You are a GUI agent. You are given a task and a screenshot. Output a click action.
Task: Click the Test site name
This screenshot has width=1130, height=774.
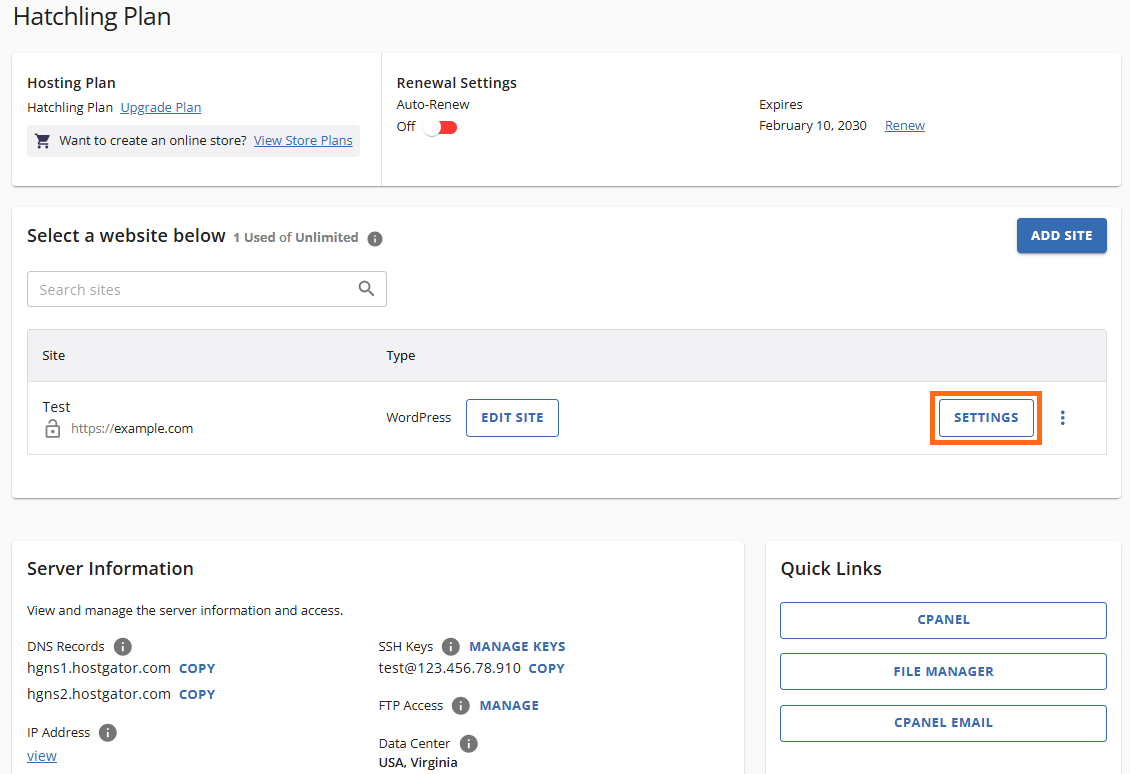click(56, 407)
